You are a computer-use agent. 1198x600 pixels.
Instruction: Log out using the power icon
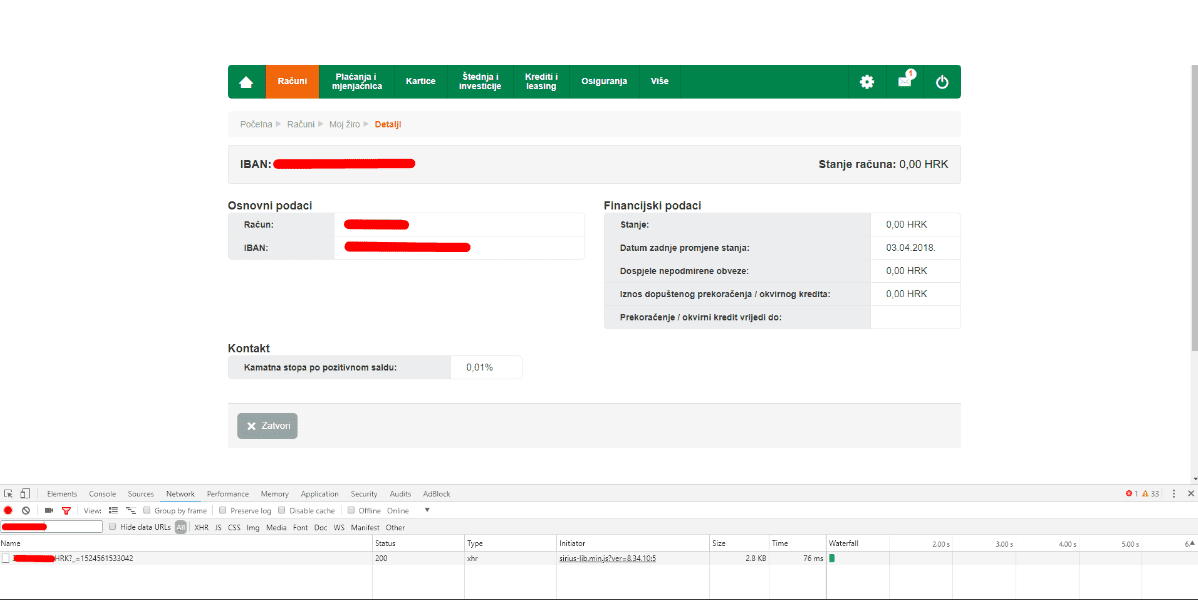click(x=942, y=82)
